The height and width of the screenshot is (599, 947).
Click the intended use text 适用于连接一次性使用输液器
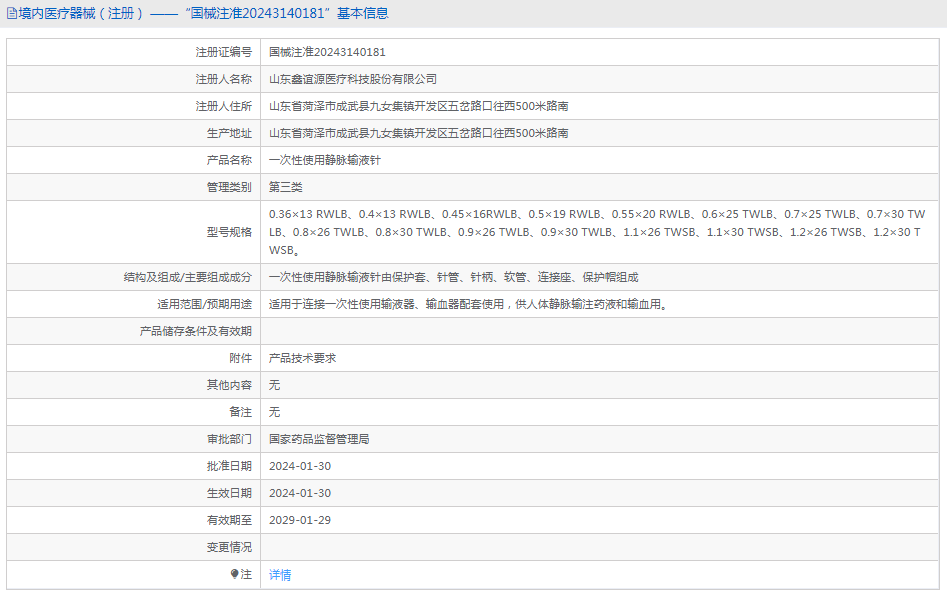(x=468, y=304)
